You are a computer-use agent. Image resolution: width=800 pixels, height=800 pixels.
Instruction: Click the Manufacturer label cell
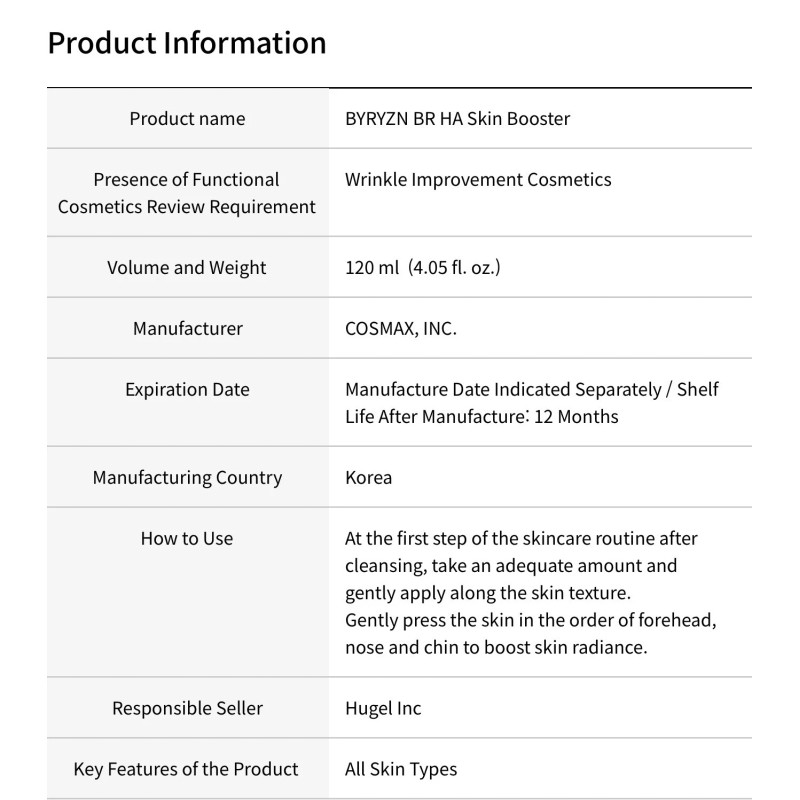tap(187, 328)
